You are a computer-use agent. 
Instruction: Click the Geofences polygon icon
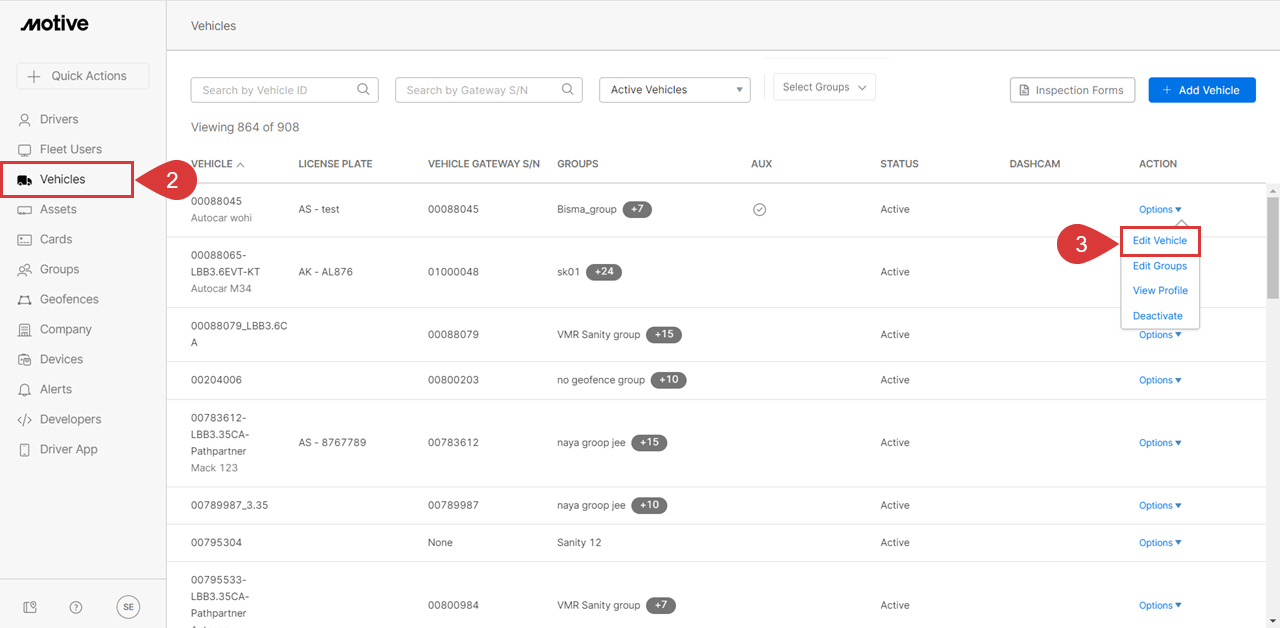25,299
